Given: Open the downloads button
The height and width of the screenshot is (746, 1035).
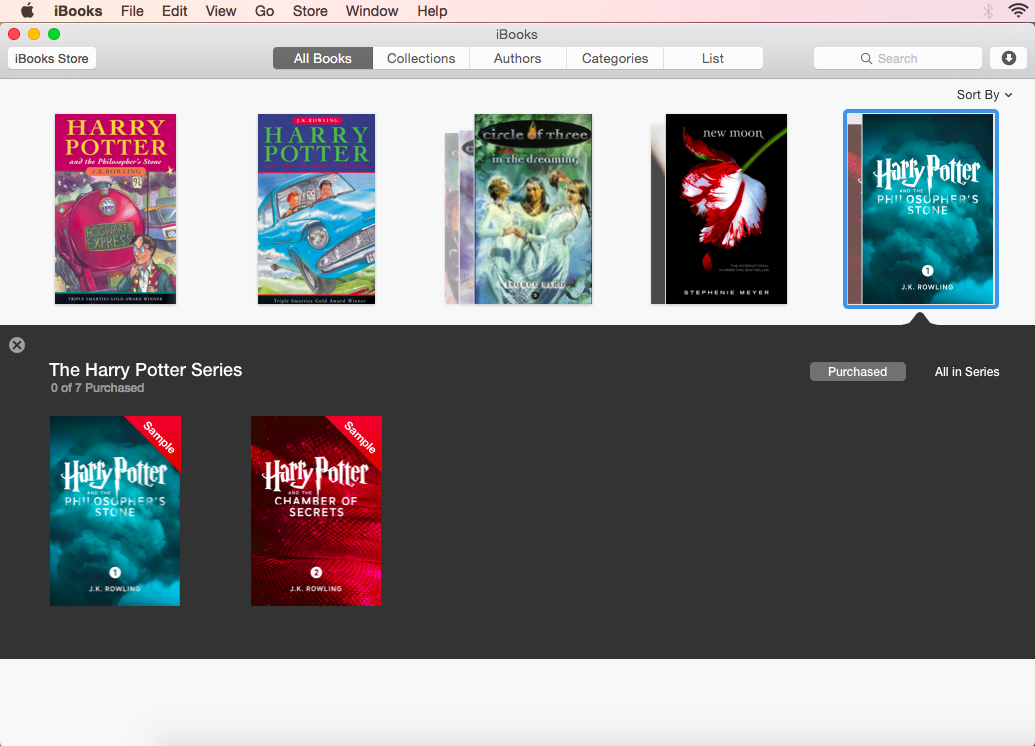Looking at the screenshot, I should [x=1009, y=58].
